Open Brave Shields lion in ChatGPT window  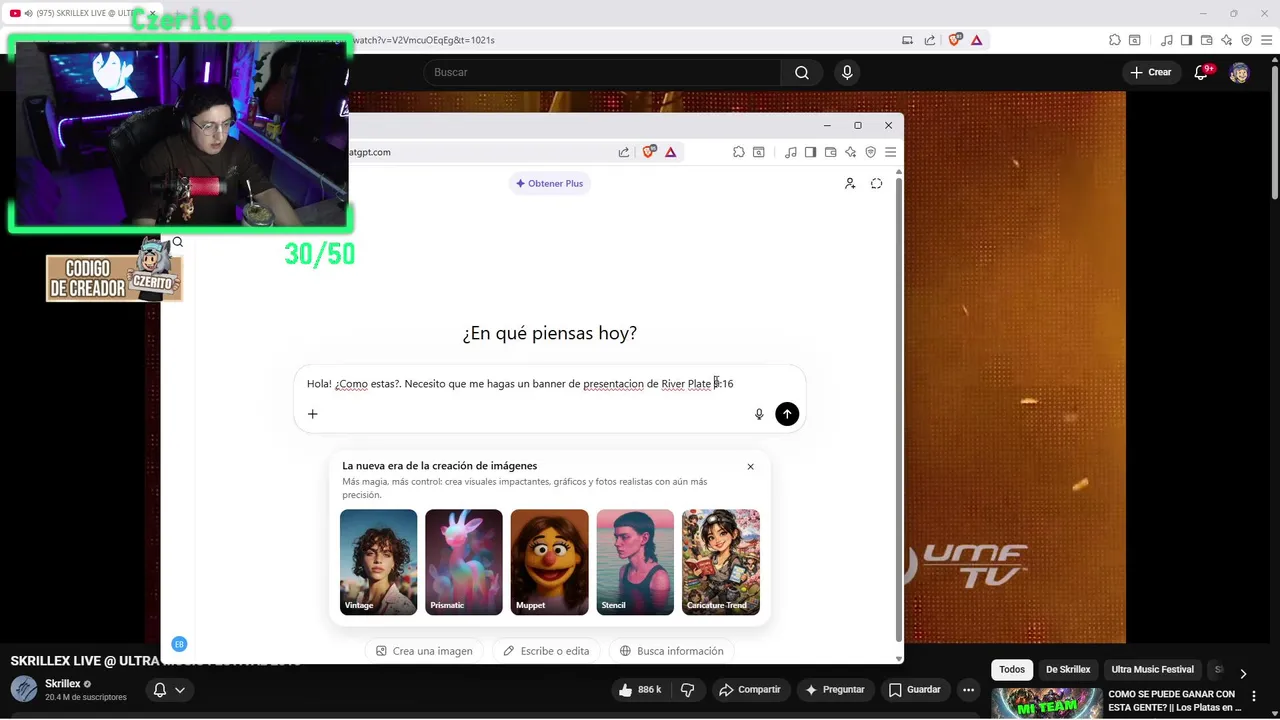[649, 152]
